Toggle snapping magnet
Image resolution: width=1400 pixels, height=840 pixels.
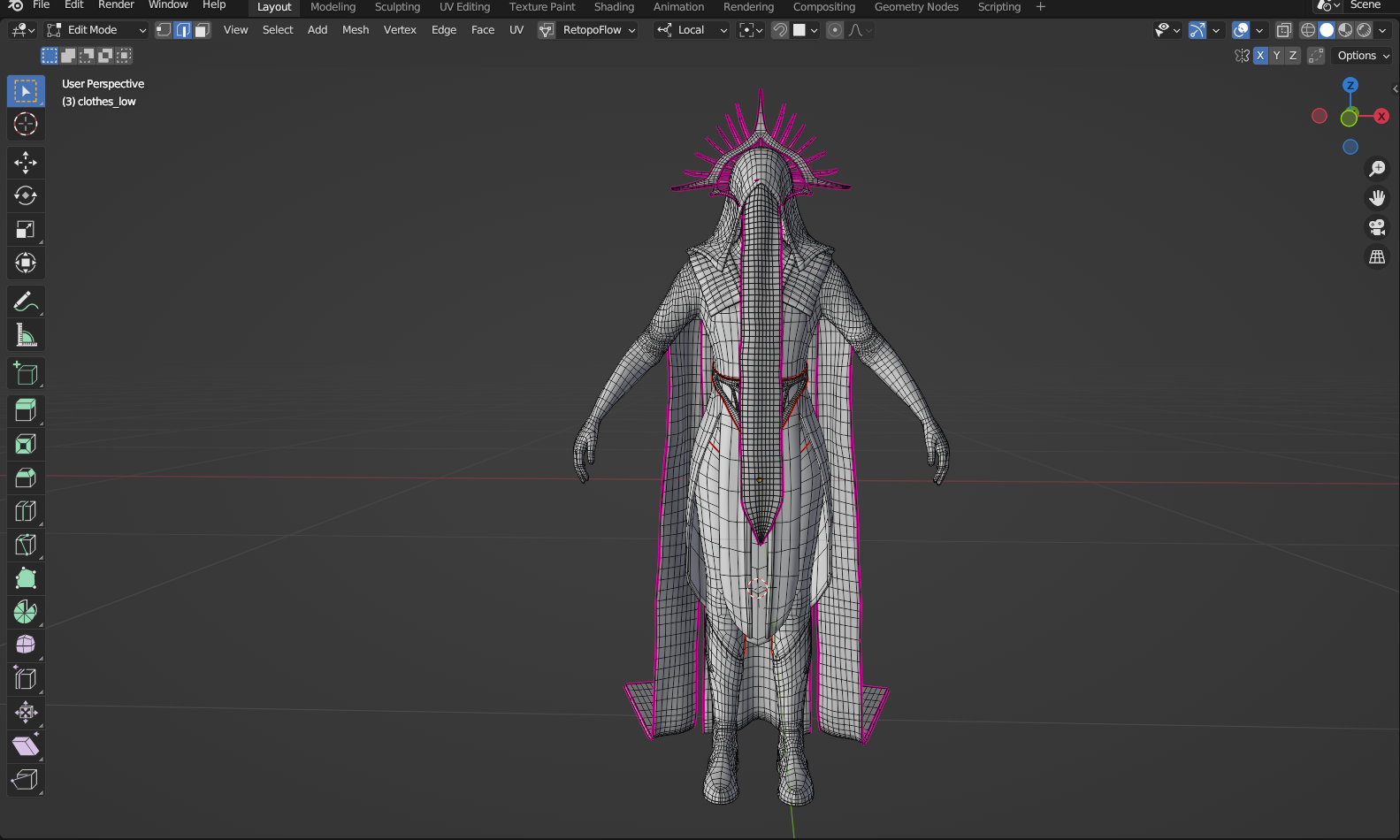coord(780,30)
